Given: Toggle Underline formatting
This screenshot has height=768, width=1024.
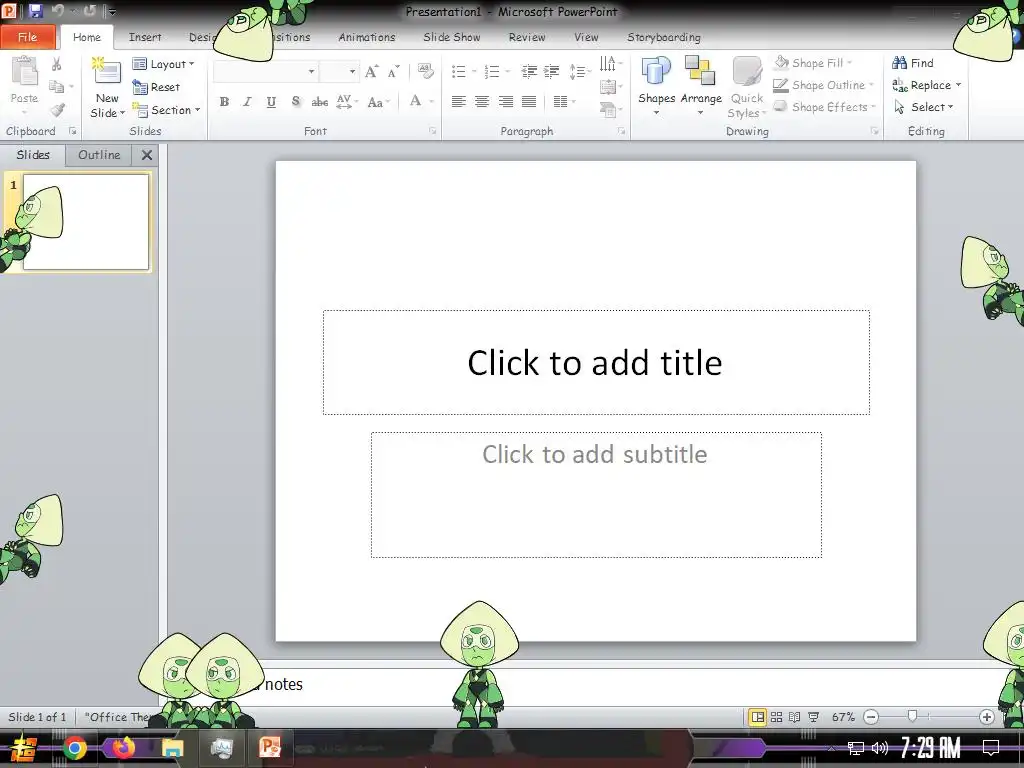Looking at the screenshot, I should coord(271,102).
